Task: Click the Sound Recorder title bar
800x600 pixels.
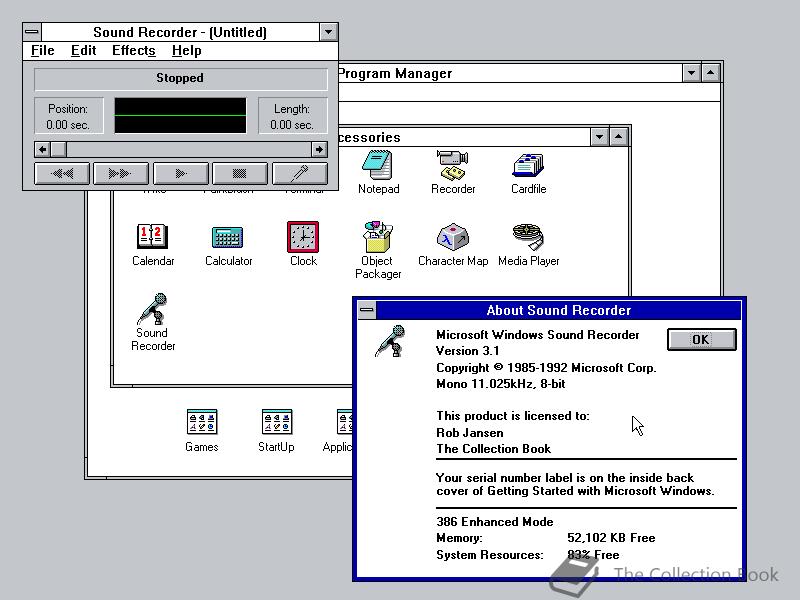Action: [180, 32]
